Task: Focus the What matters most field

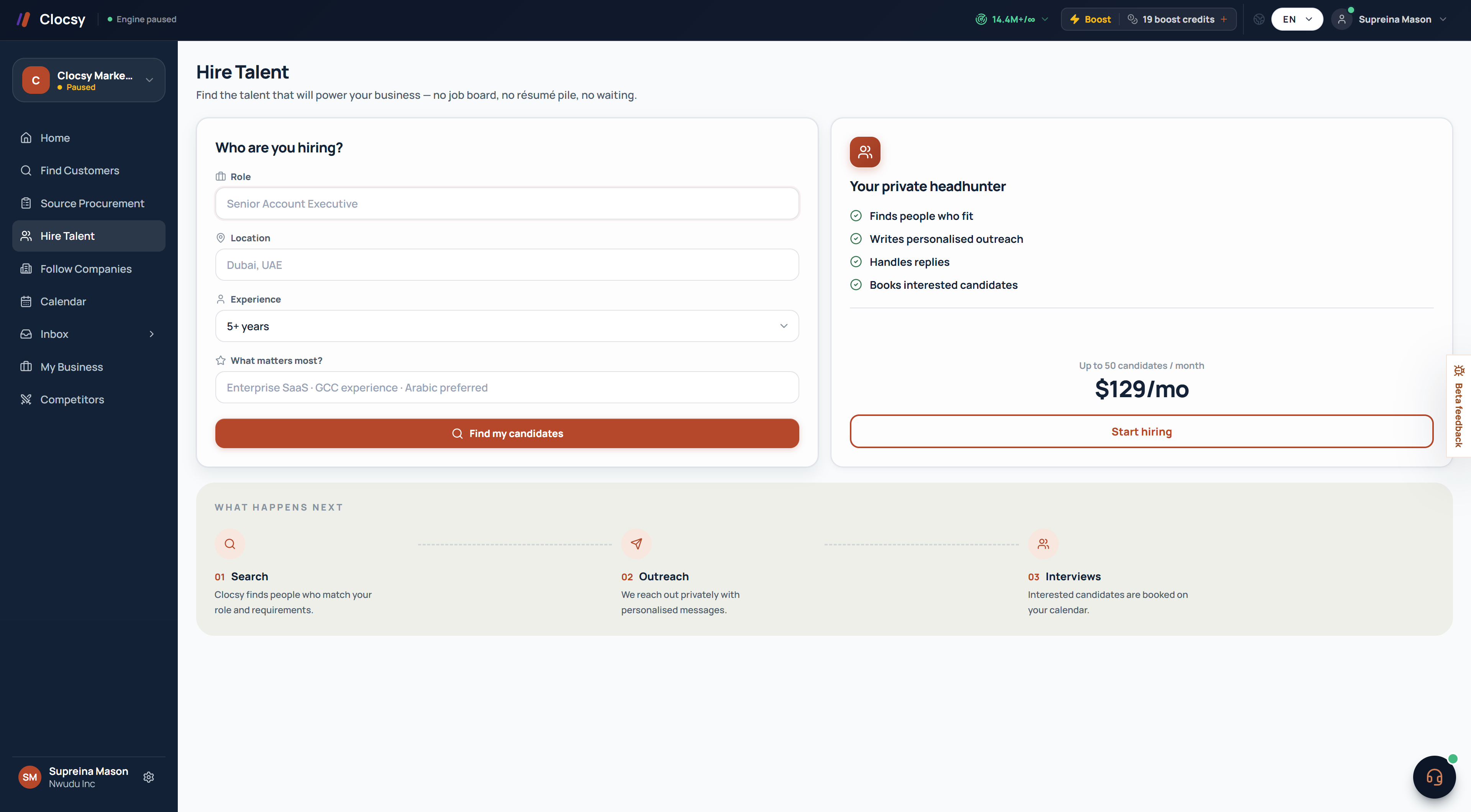Action: pos(507,388)
